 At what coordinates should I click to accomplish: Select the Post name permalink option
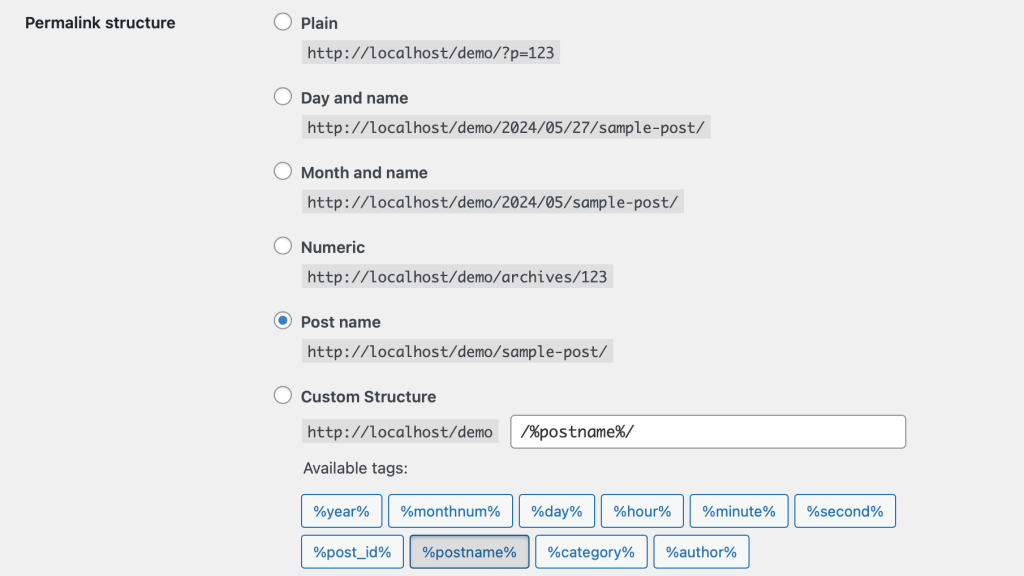[282, 321]
